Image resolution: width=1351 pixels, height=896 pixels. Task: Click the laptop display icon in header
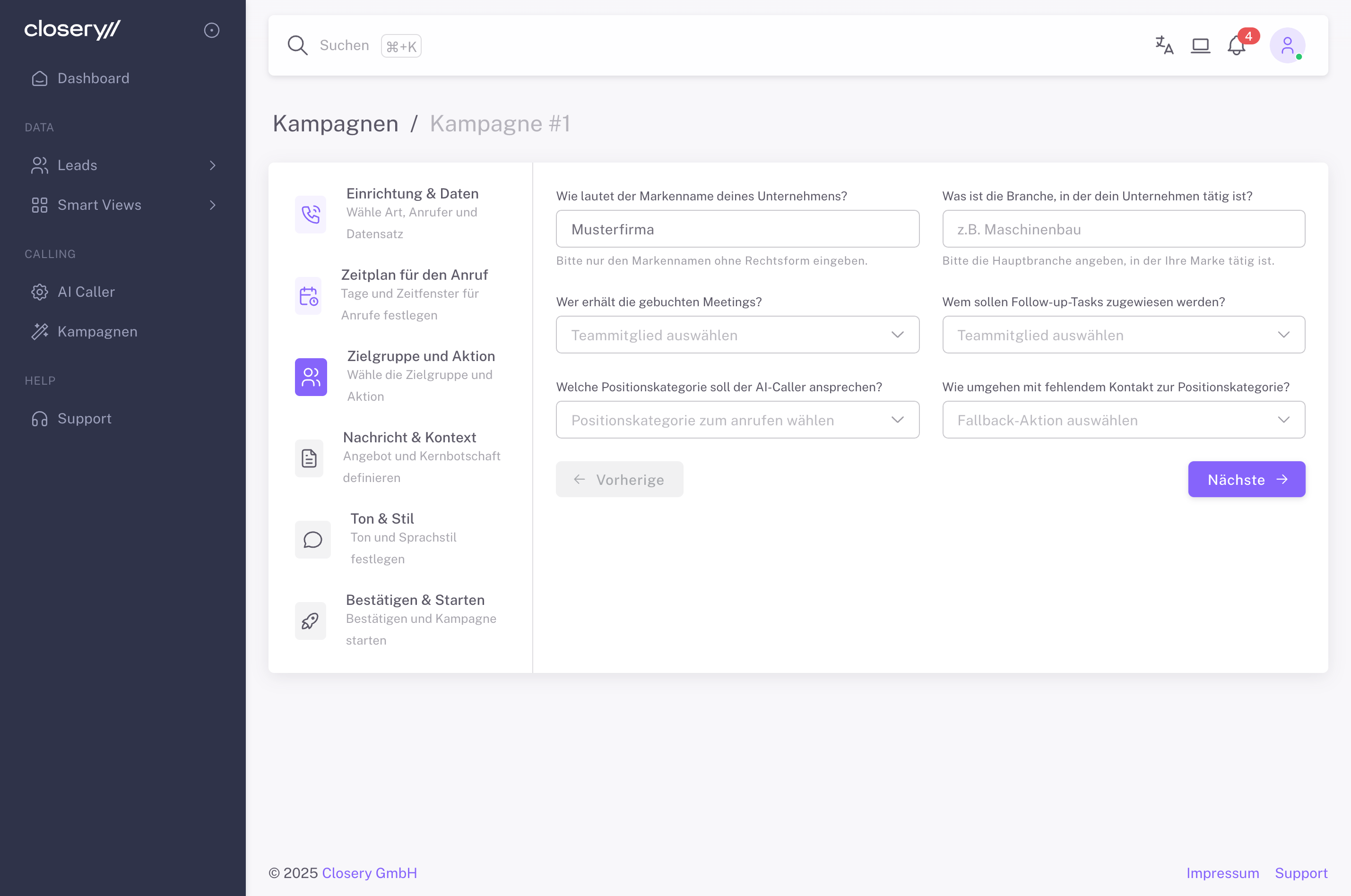1200,45
